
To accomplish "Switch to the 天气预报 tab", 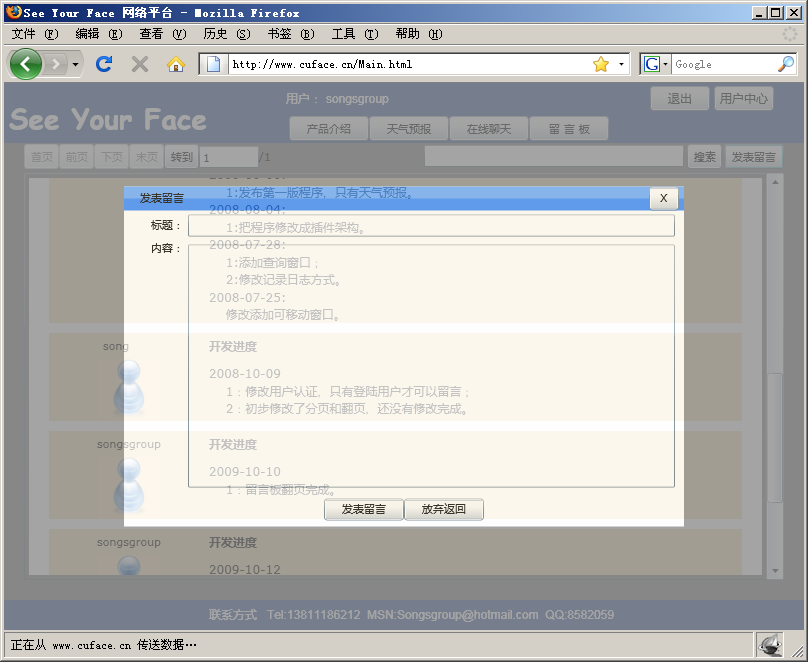I will [409, 129].
